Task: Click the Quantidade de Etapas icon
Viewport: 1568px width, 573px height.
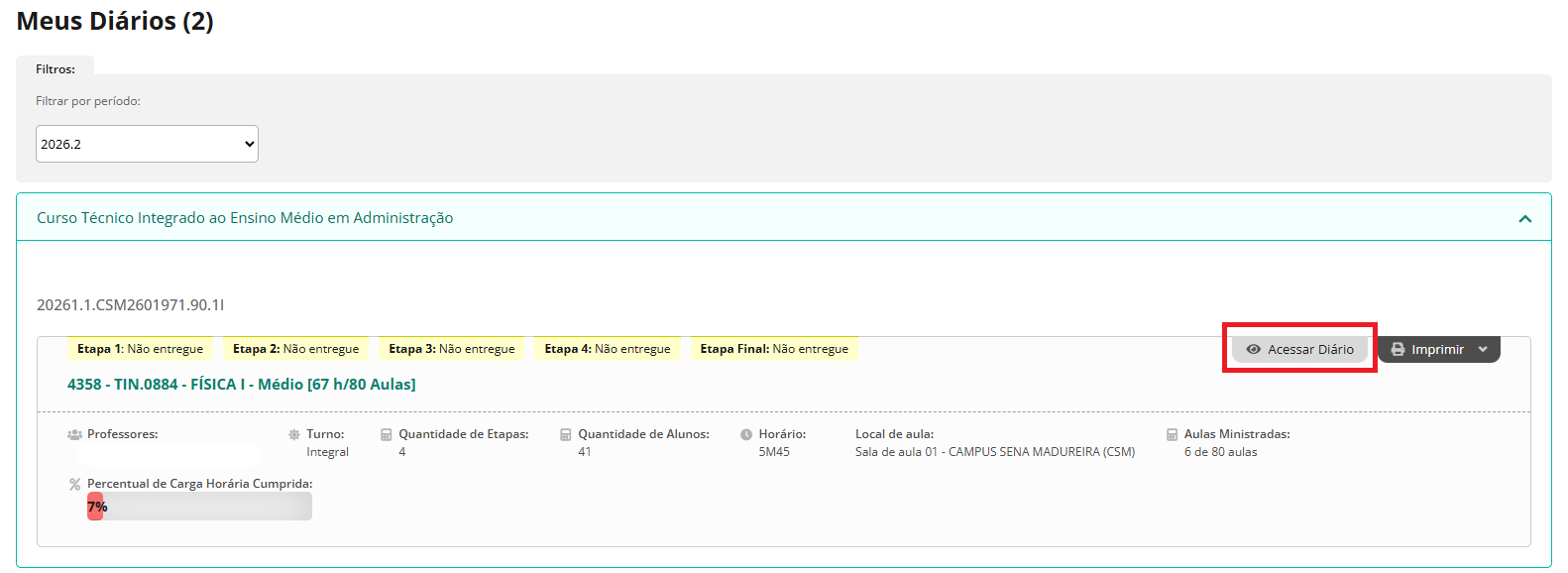Action: tap(387, 434)
